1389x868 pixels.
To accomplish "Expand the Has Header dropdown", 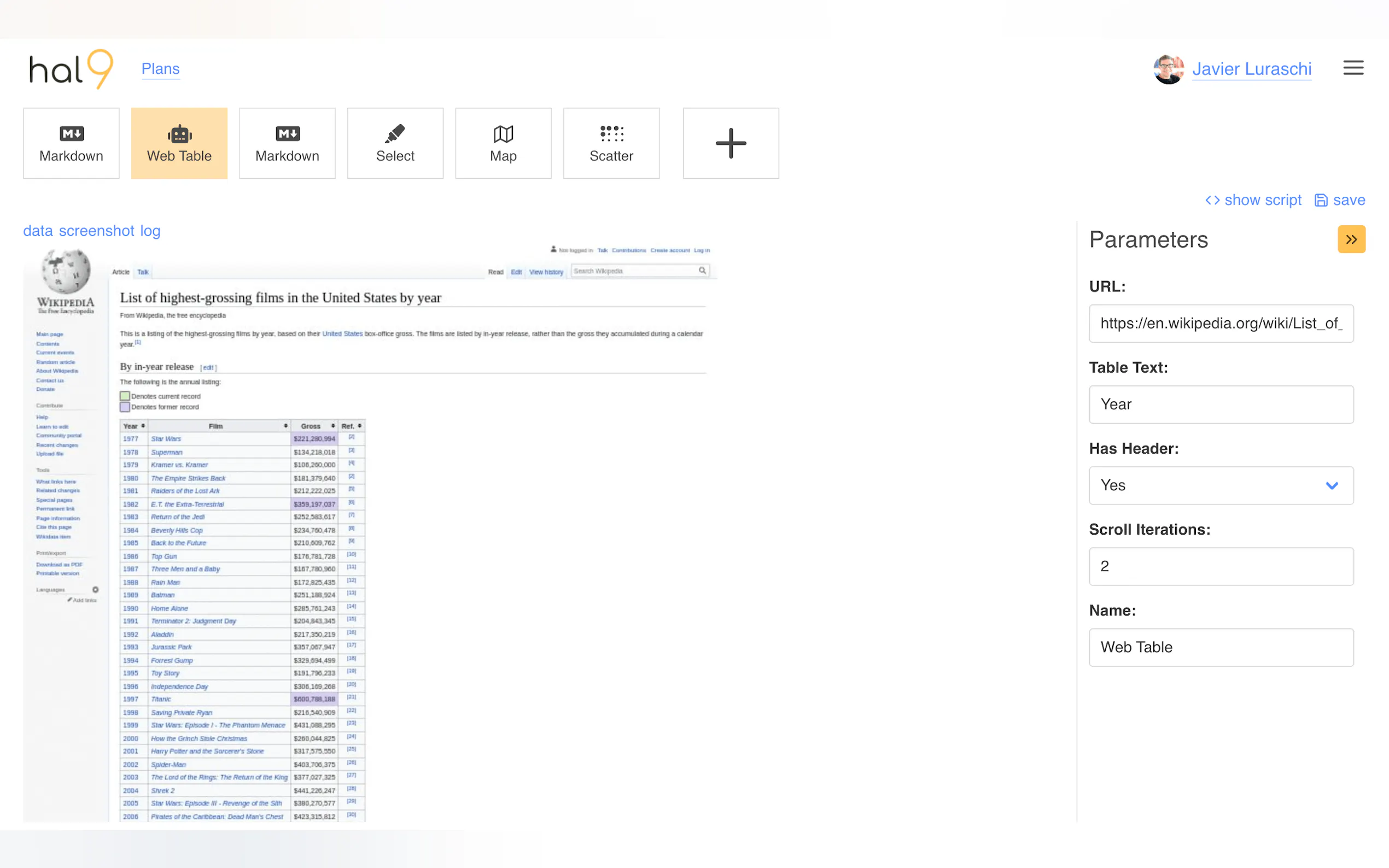I will pyautogui.click(x=1220, y=485).
